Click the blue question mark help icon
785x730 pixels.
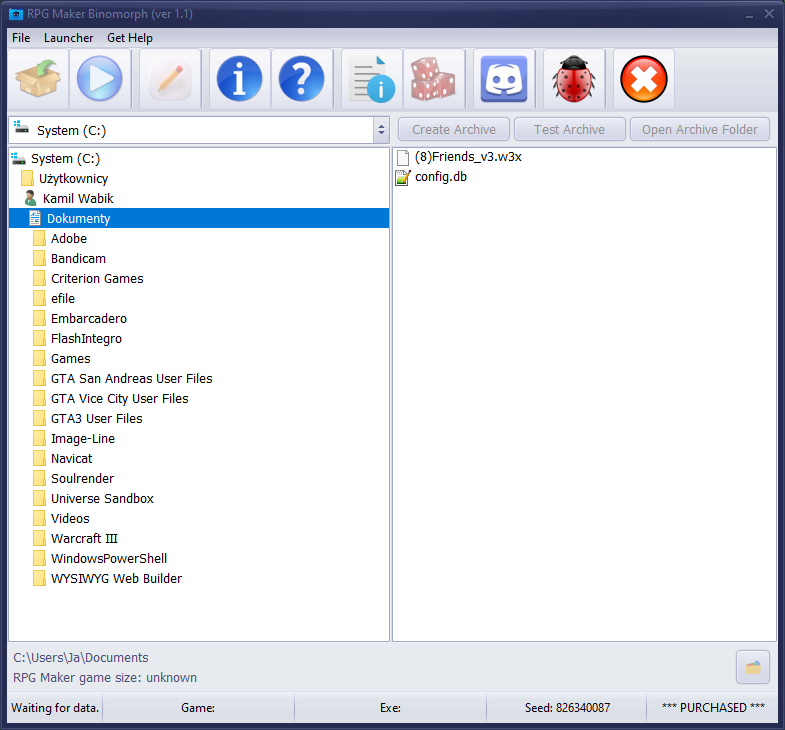pyautogui.click(x=301, y=79)
